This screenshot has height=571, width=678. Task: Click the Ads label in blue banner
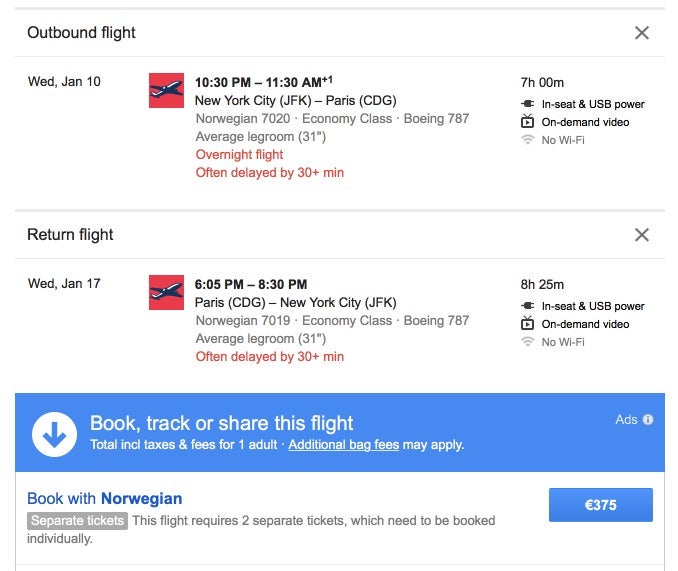coord(627,419)
